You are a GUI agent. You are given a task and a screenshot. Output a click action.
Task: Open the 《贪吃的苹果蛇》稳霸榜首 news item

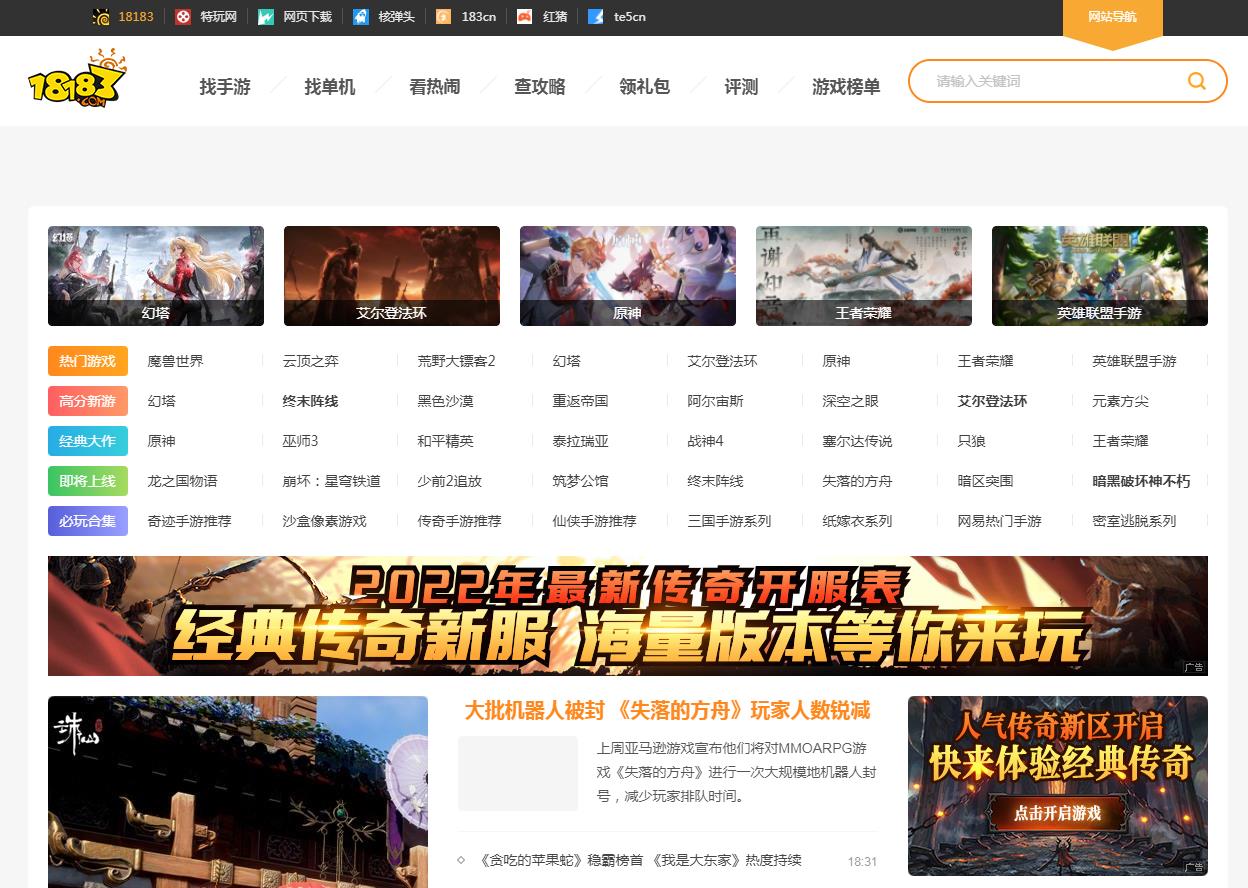pos(641,861)
